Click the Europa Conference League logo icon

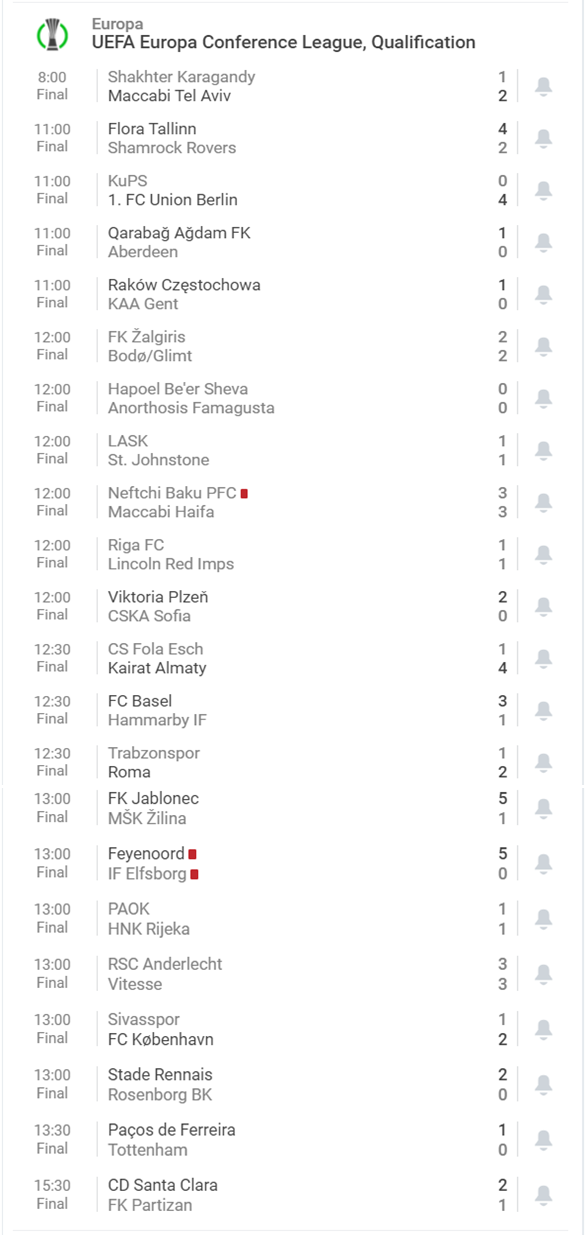[52, 34]
